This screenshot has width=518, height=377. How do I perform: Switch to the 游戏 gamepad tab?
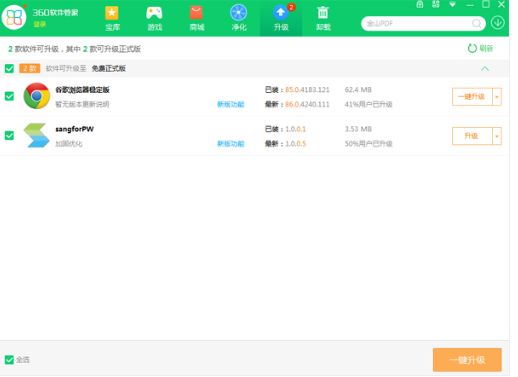click(154, 18)
